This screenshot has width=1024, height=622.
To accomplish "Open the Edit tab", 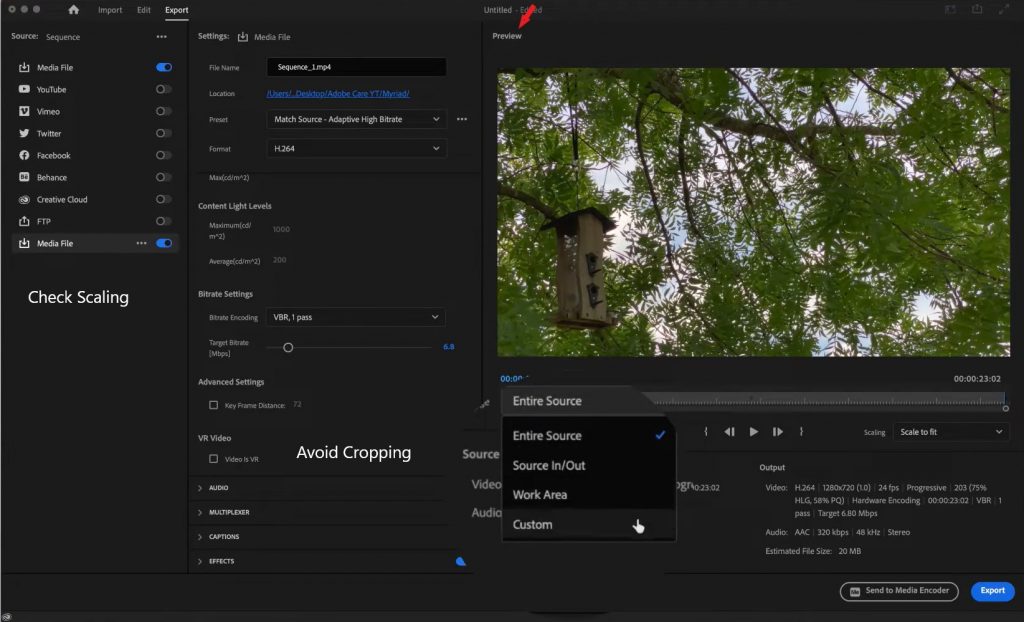I will tap(144, 10).
